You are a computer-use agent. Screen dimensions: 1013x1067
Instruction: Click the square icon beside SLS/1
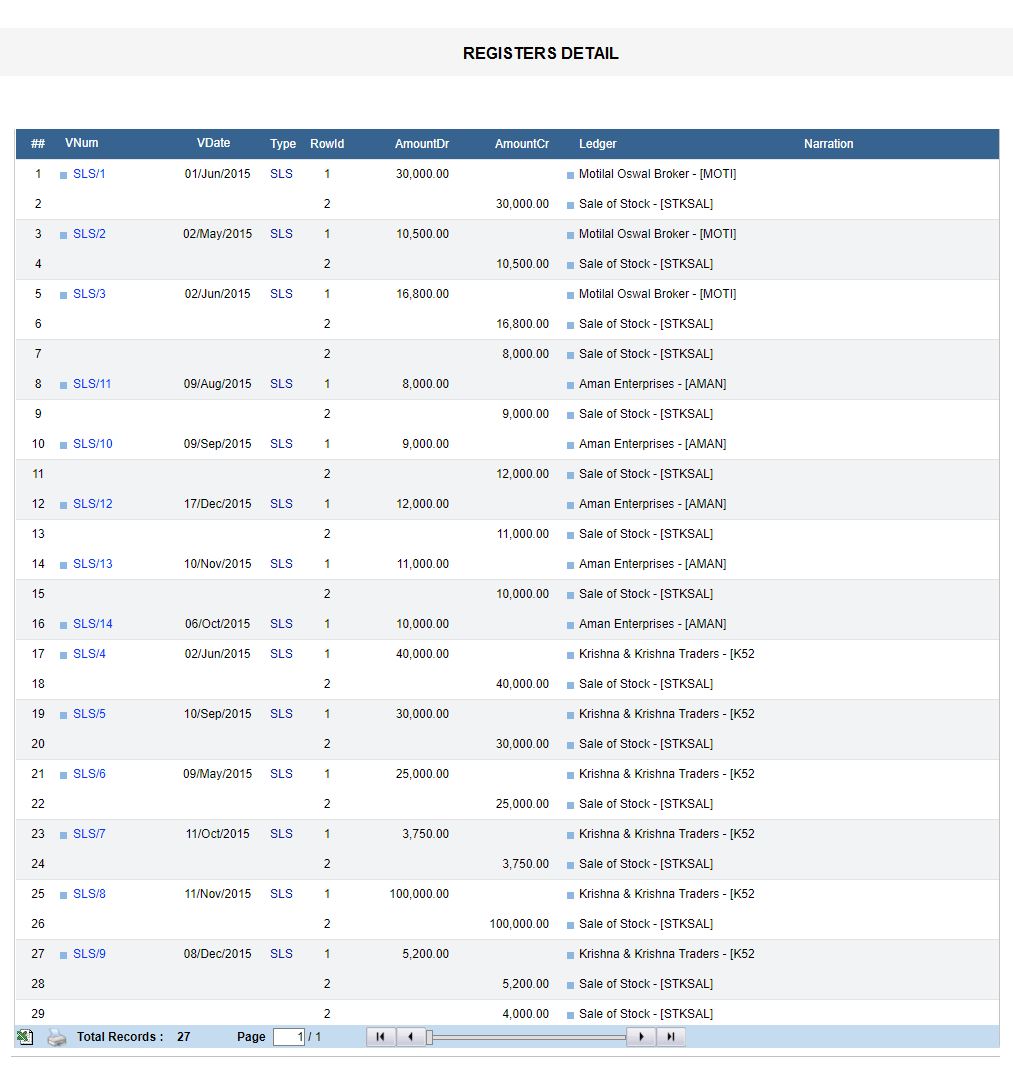64,175
